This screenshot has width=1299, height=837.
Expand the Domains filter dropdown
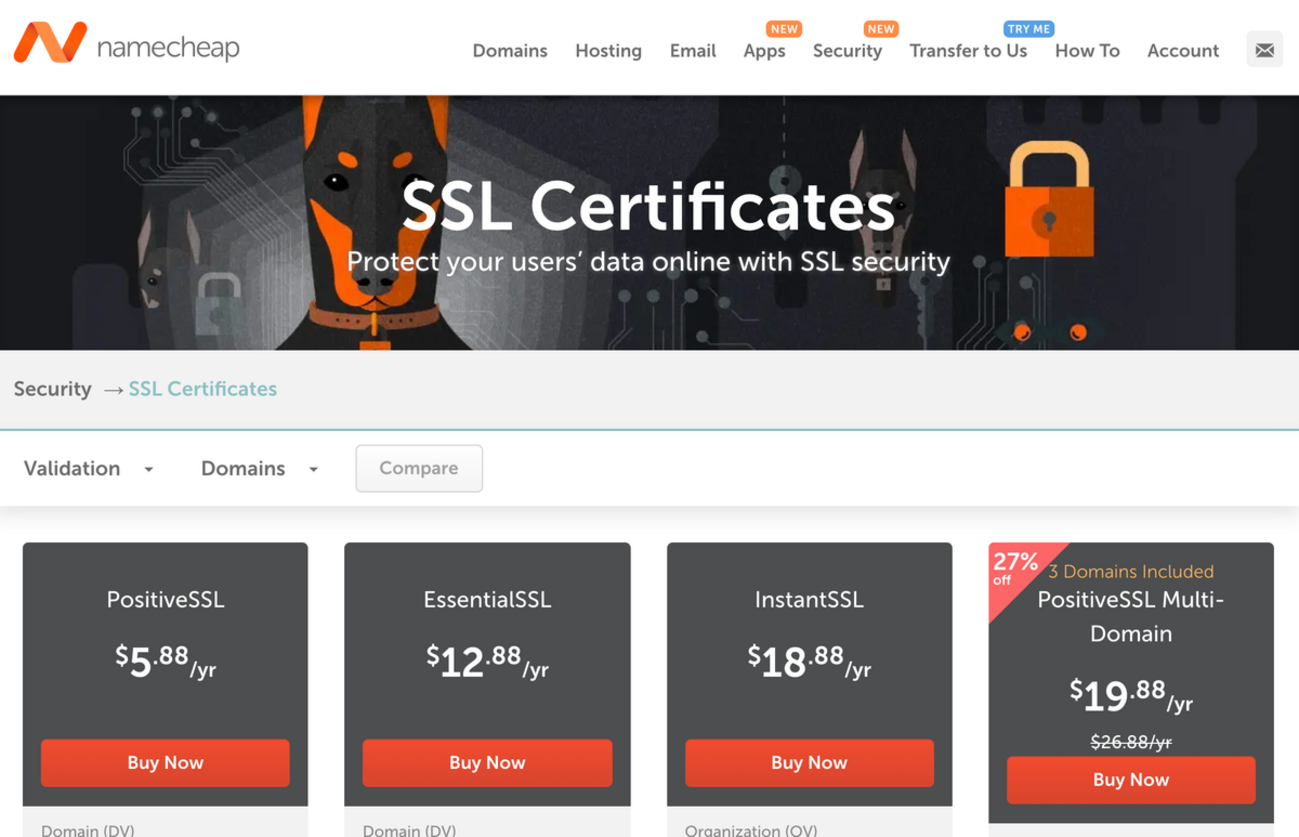[x=260, y=468]
